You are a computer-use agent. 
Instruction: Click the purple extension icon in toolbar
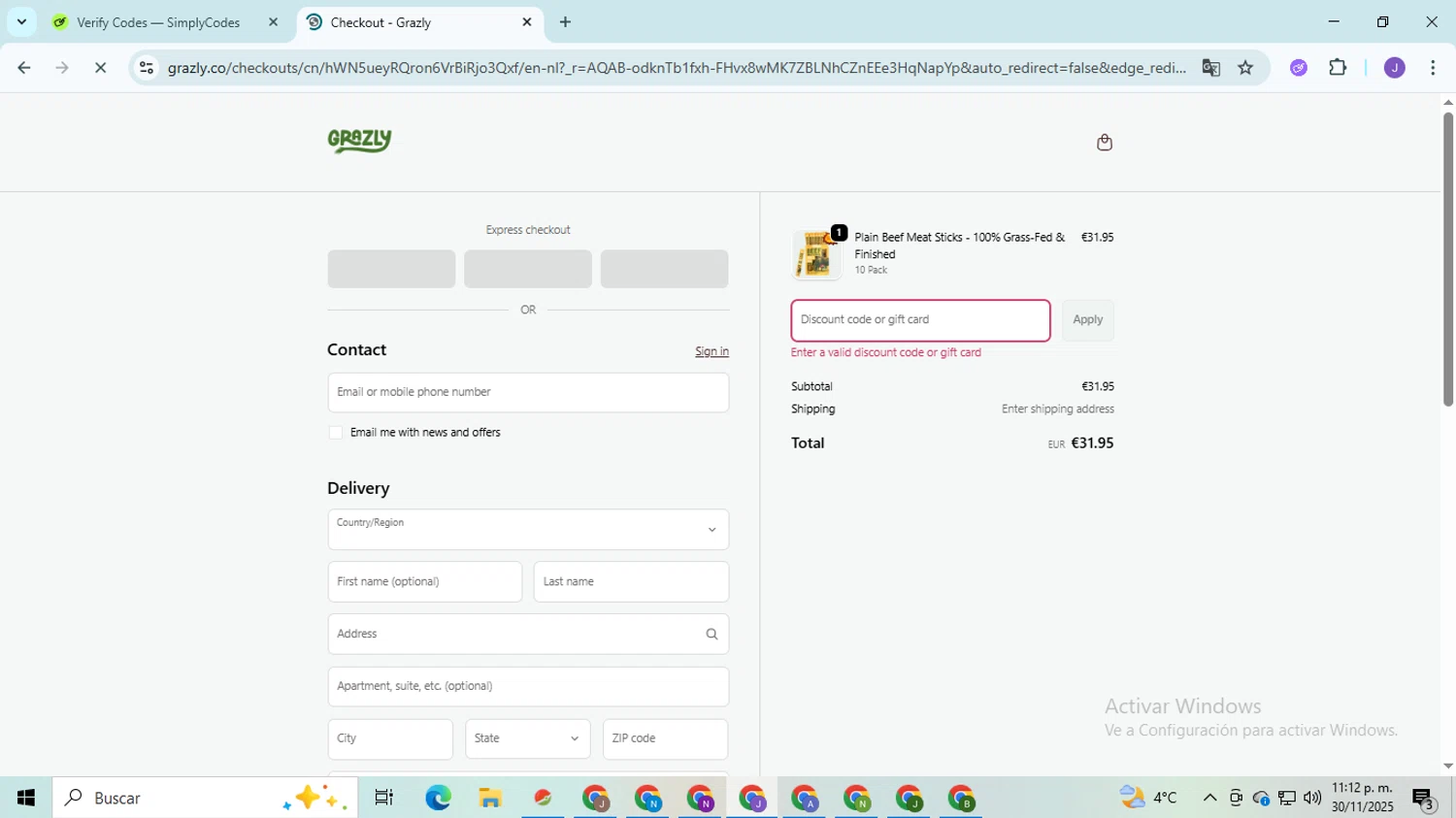coord(1299,68)
